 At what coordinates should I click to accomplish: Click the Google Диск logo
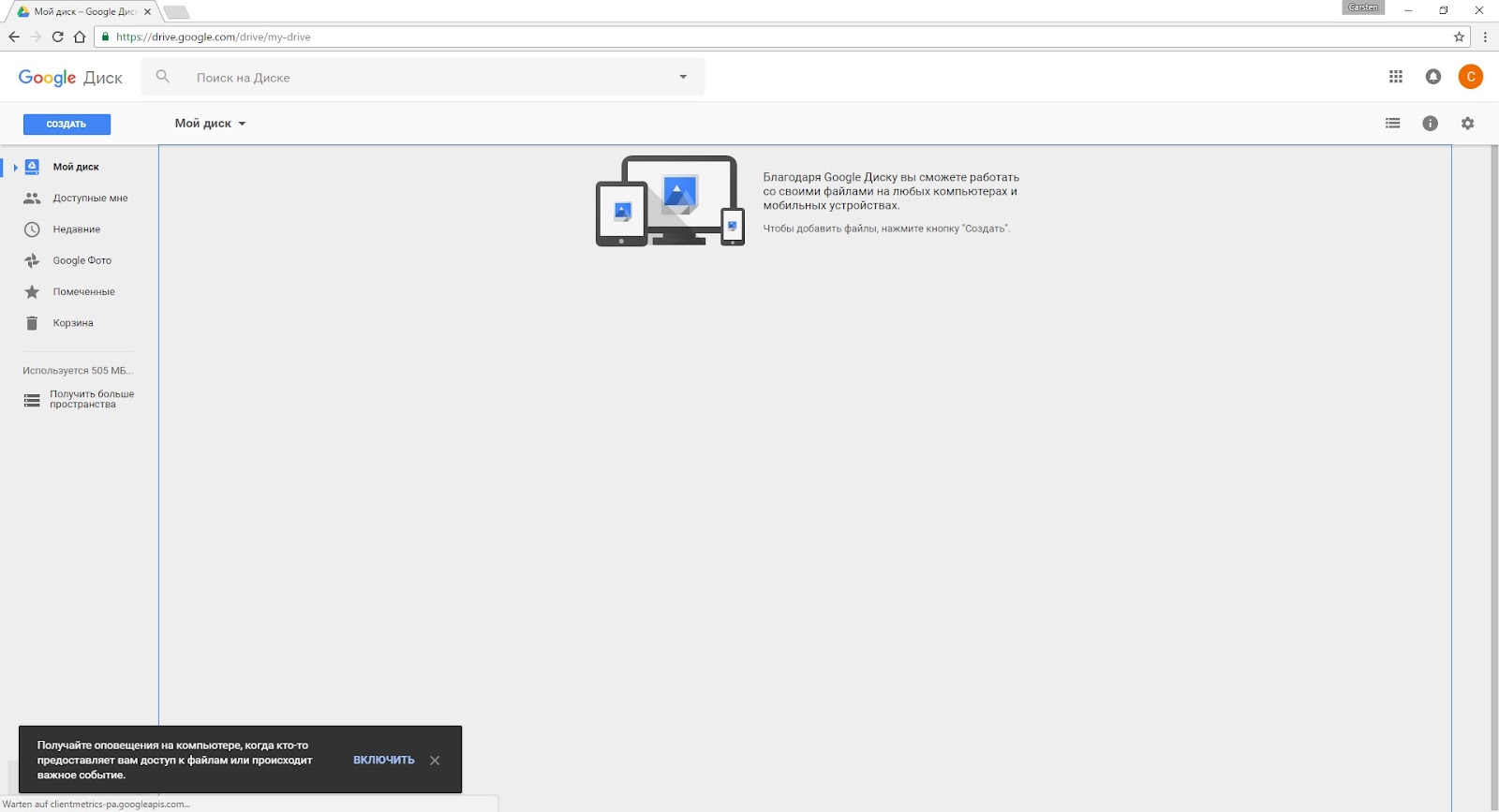pos(70,78)
